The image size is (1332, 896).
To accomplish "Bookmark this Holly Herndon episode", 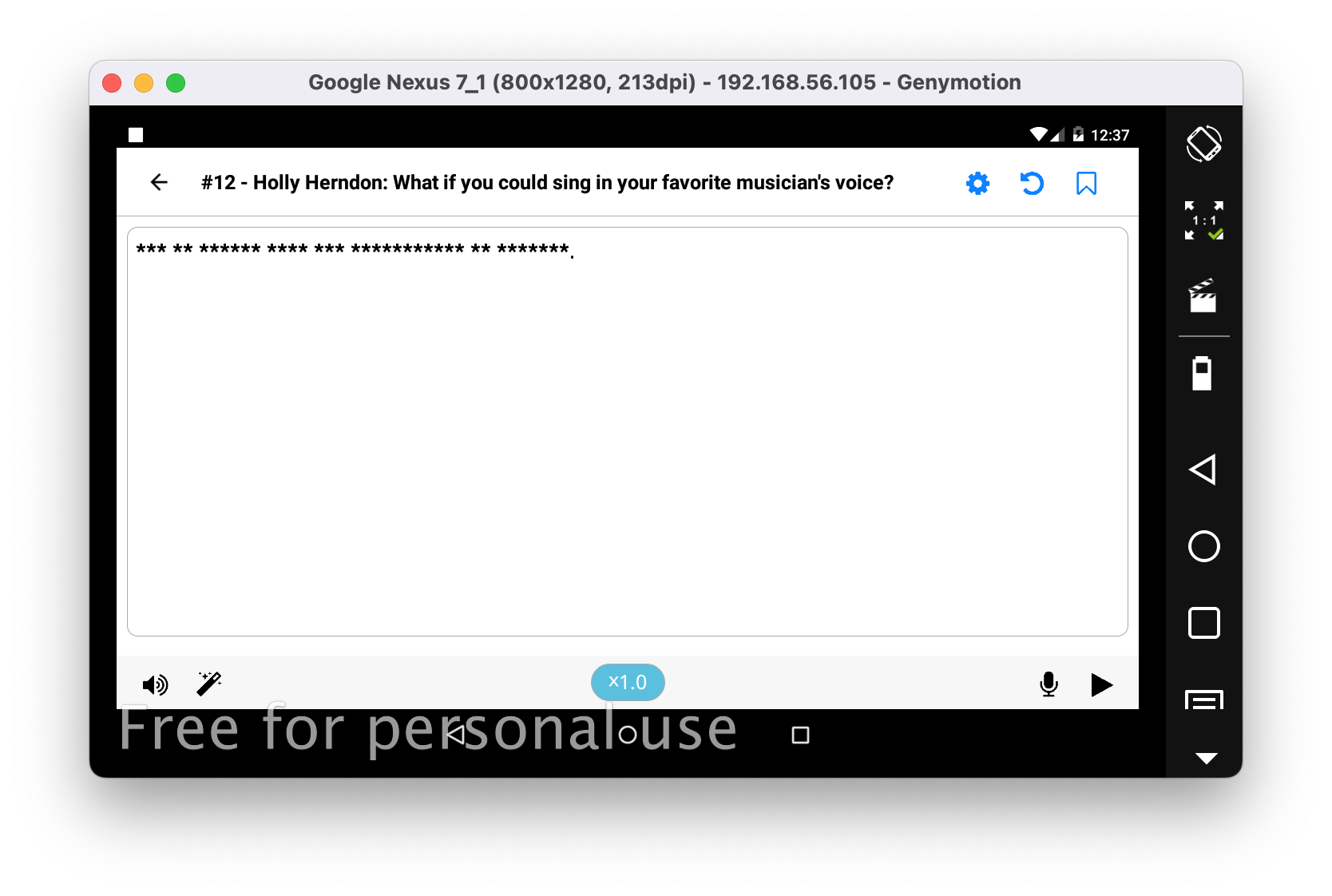I will point(1086,183).
